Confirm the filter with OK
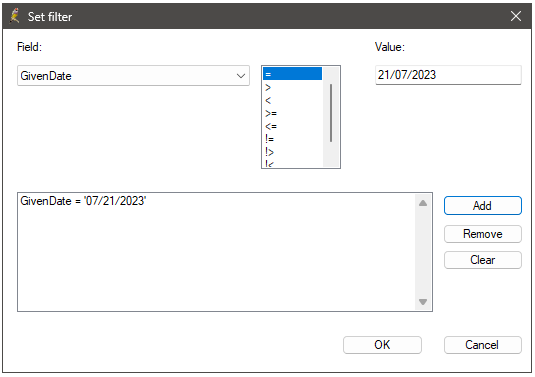 [382, 345]
